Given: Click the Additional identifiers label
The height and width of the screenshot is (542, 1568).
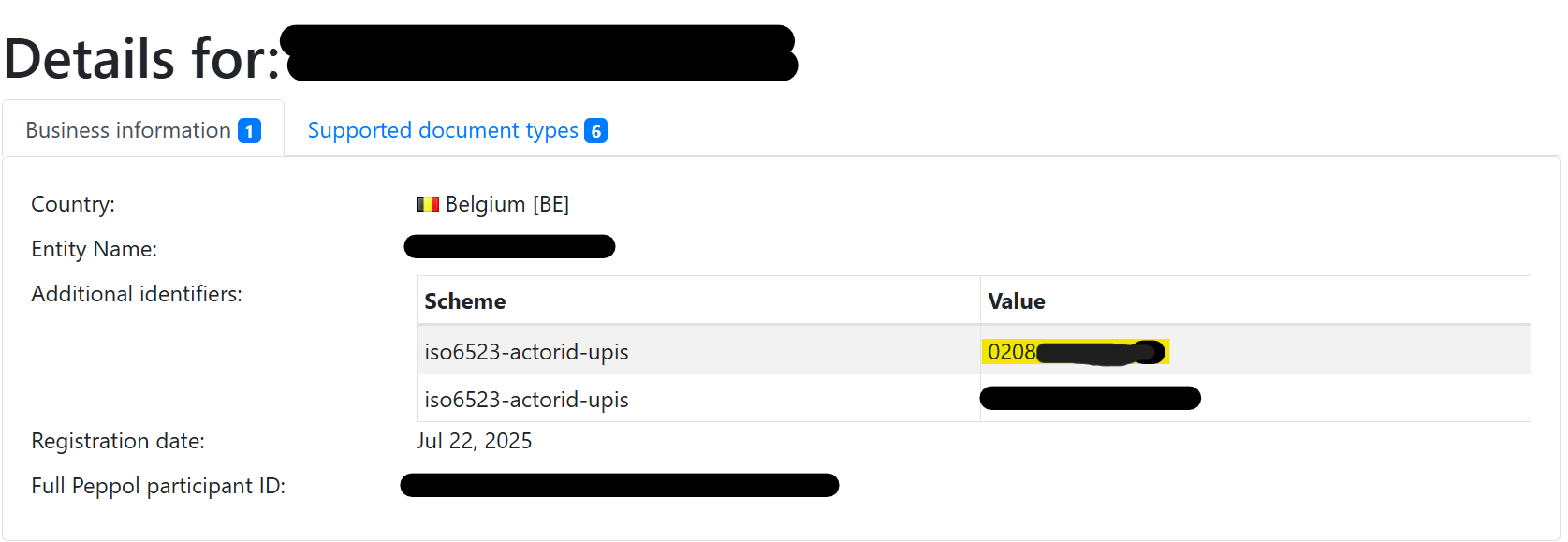Looking at the screenshot, I should (136, 293).
